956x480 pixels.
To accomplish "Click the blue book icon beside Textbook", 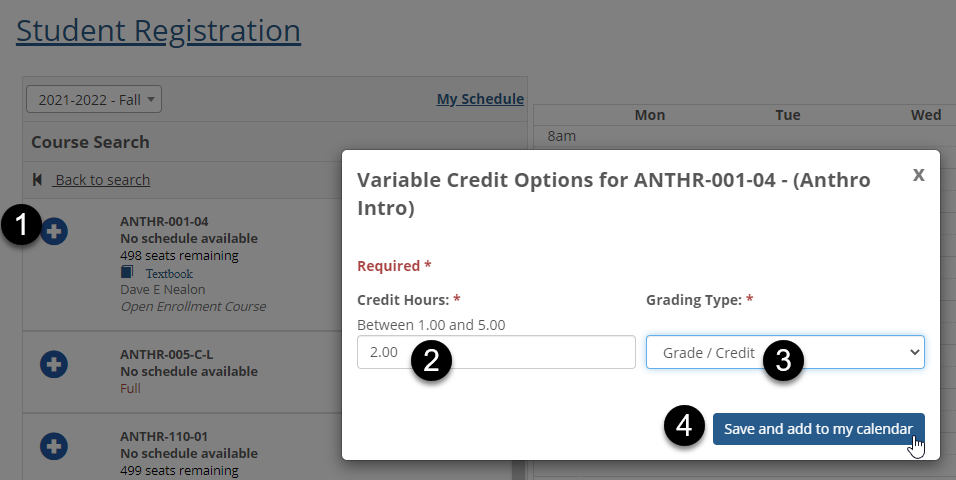I will click(x=127, y=272).
